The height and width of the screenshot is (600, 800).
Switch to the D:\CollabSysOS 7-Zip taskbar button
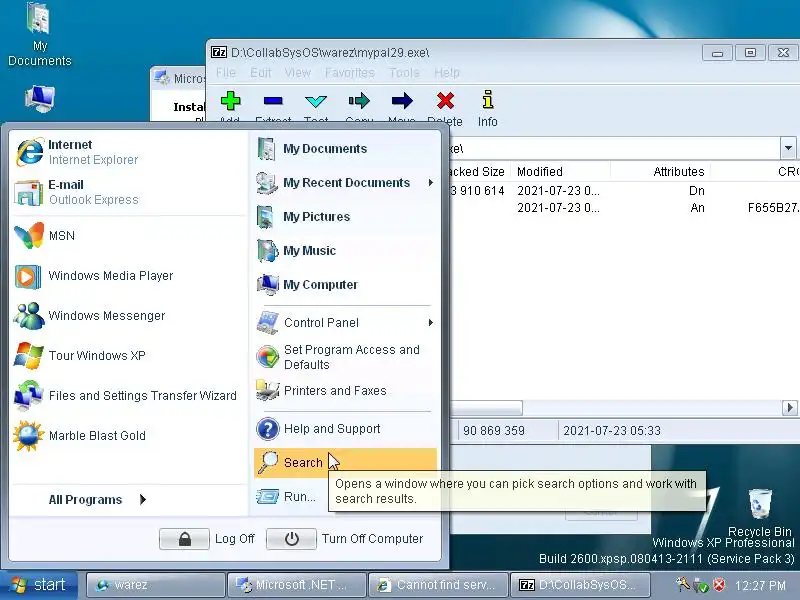(x=581, y=585)
